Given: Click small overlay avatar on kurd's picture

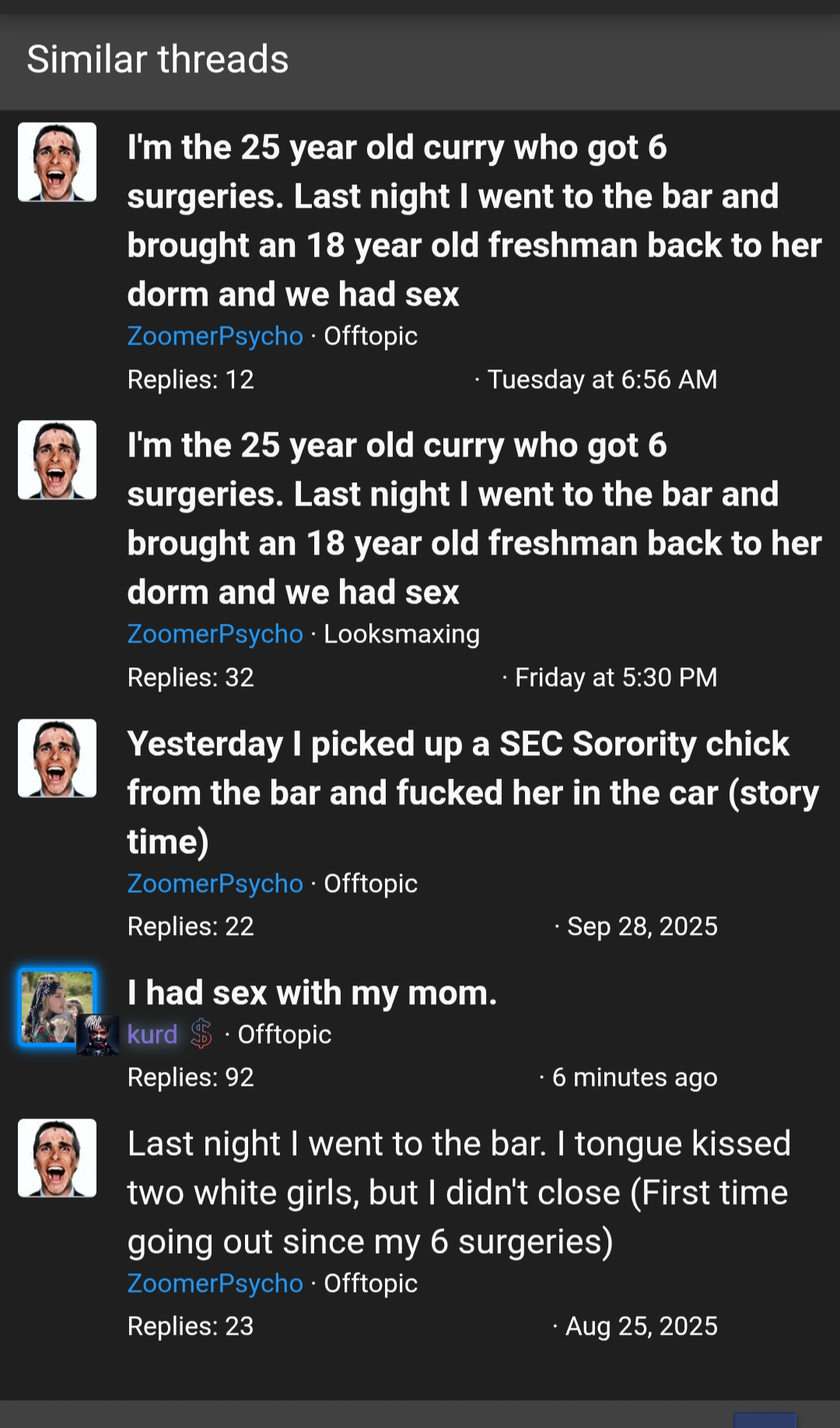Looking at the screenshot, I should 97,1035.
